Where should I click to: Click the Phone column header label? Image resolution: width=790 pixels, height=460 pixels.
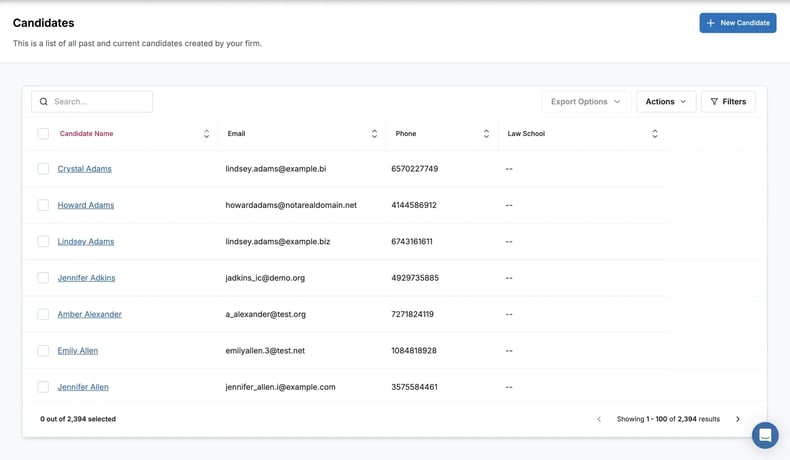coord(406,134)
